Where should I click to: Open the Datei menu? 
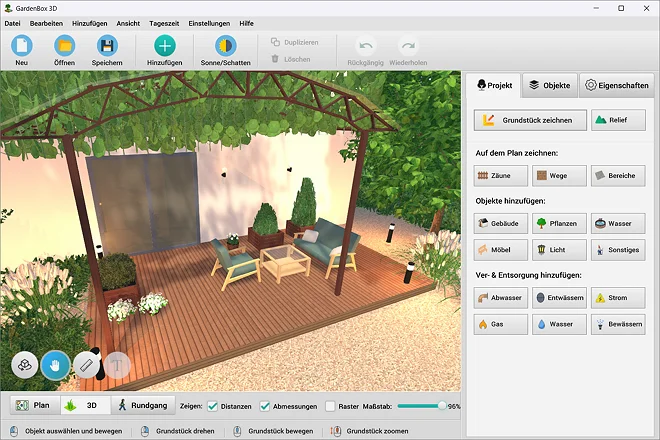point(12,24)
